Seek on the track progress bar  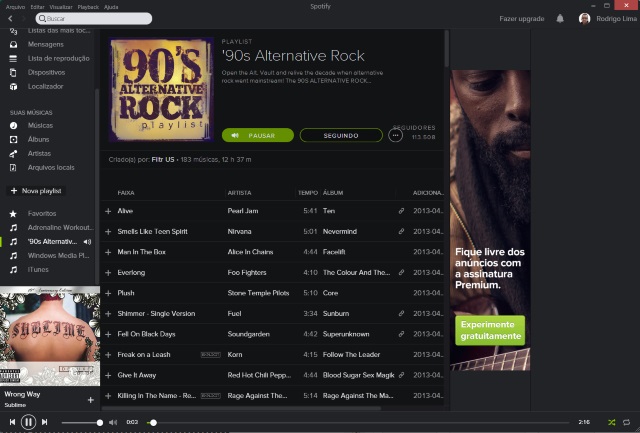click(x=358, y=422)
